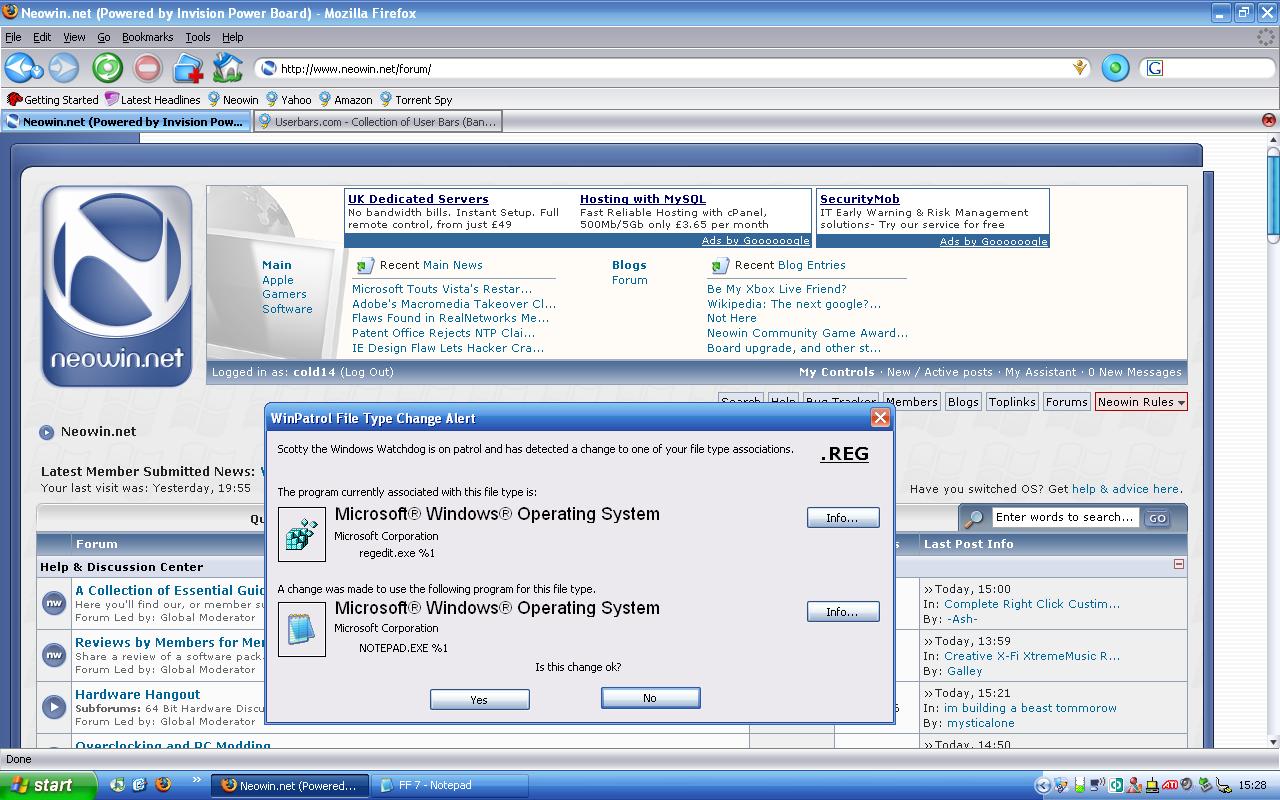
Task: Click Torrent Spy bookmark
Action: tap(415, 100)
